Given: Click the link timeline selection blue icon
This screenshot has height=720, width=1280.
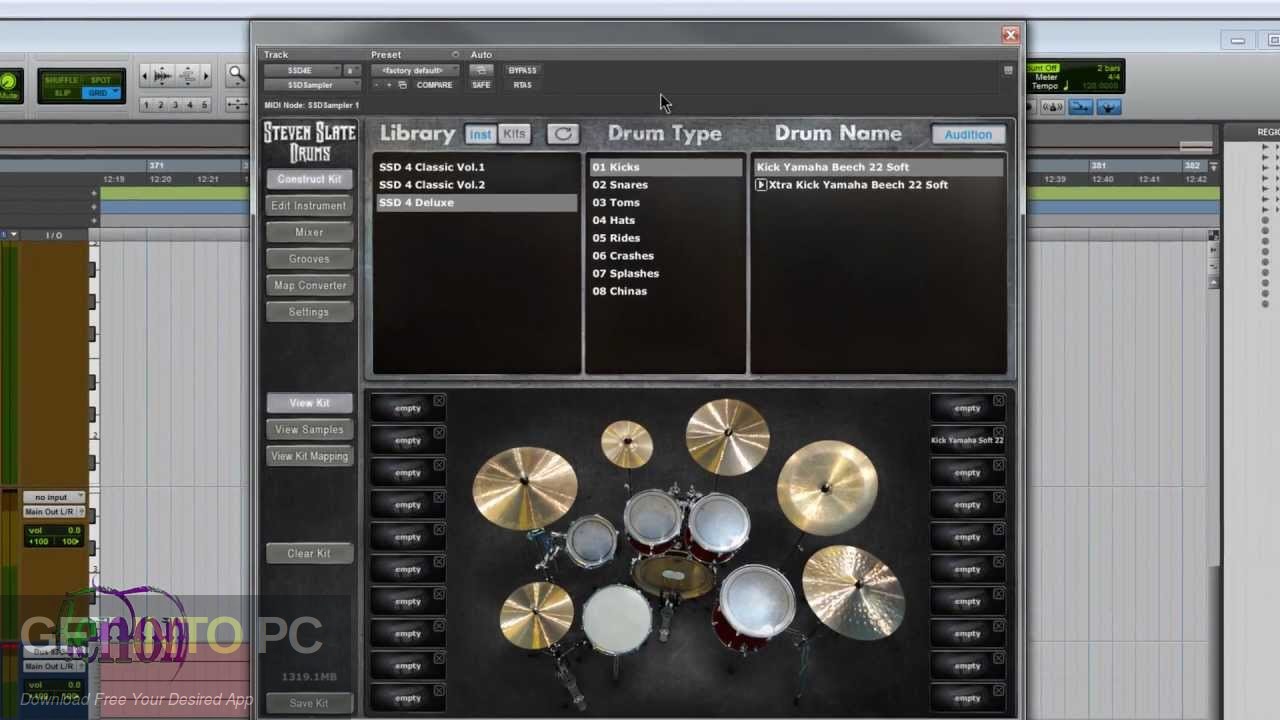Looking at the screenshot, I should [x=1081, y=107].
